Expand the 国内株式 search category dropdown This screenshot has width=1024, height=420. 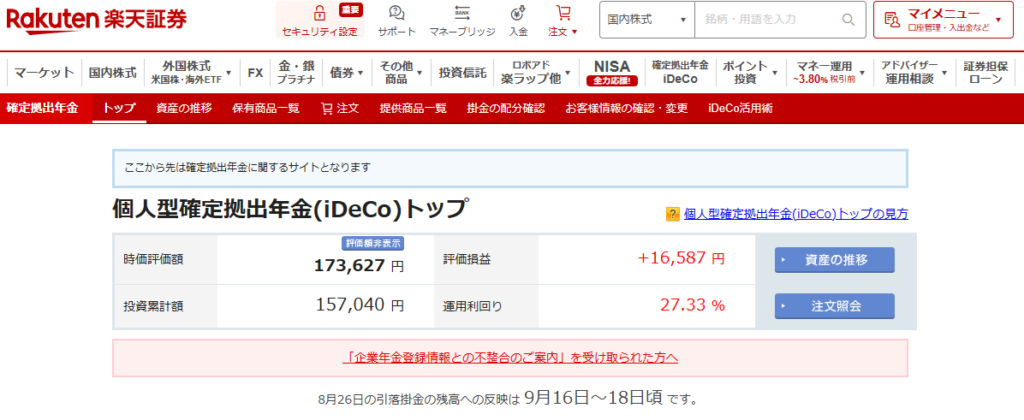[648, 19]
